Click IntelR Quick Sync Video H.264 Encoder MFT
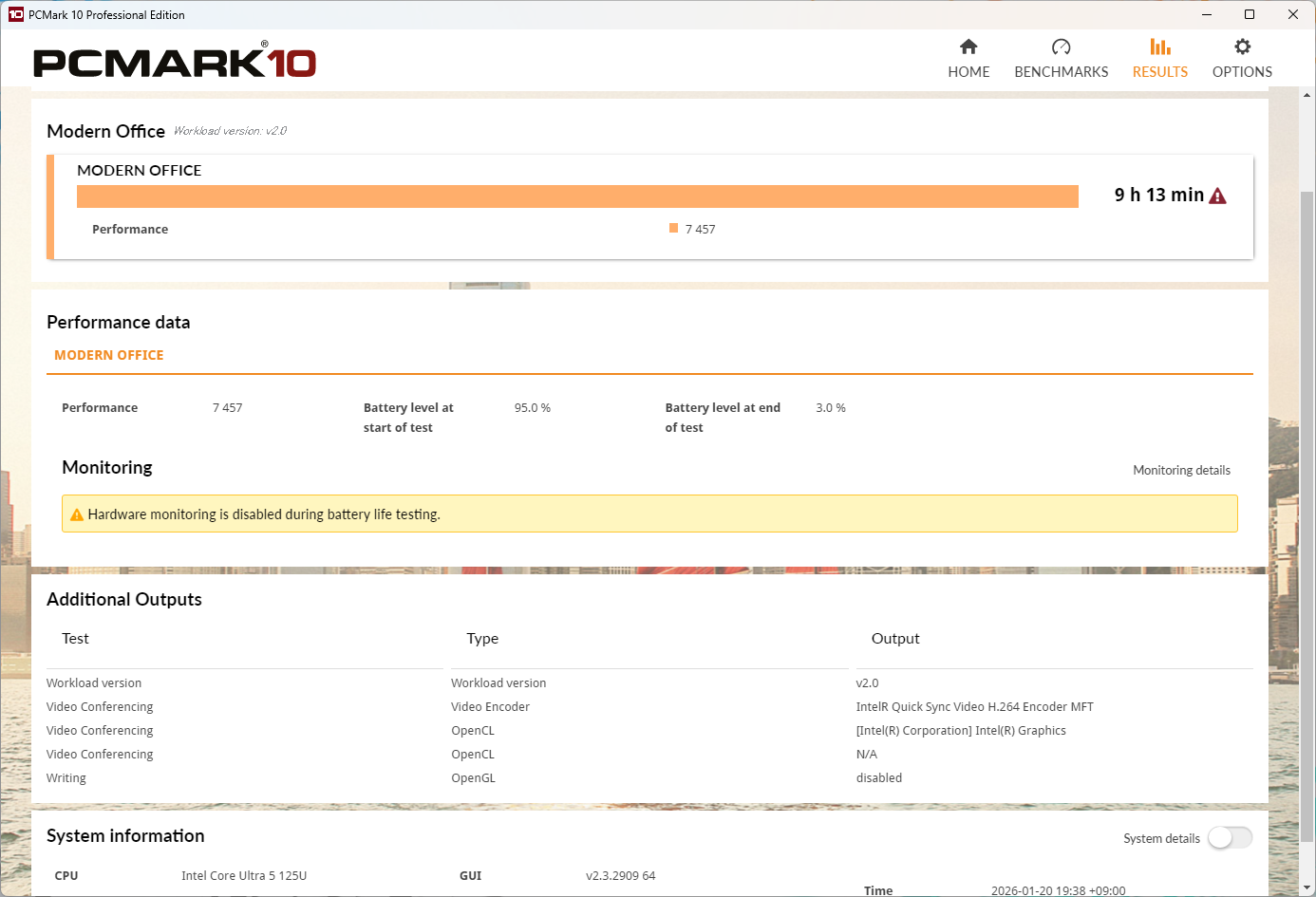Viewport: 1316px width, 897px height. pos(975,706)
